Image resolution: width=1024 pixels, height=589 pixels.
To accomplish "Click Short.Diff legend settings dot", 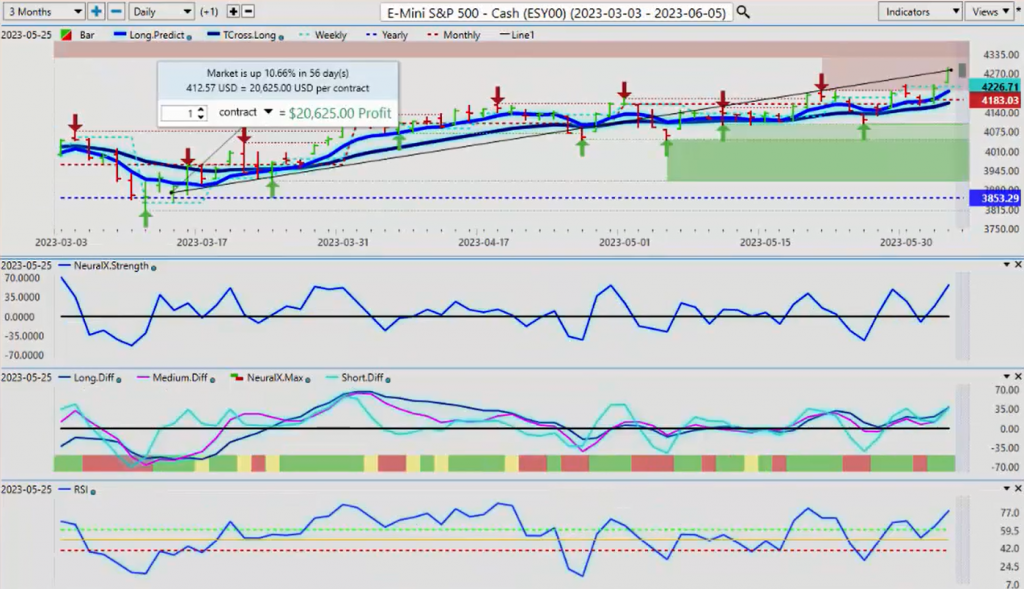I will [x=388, y=379].
